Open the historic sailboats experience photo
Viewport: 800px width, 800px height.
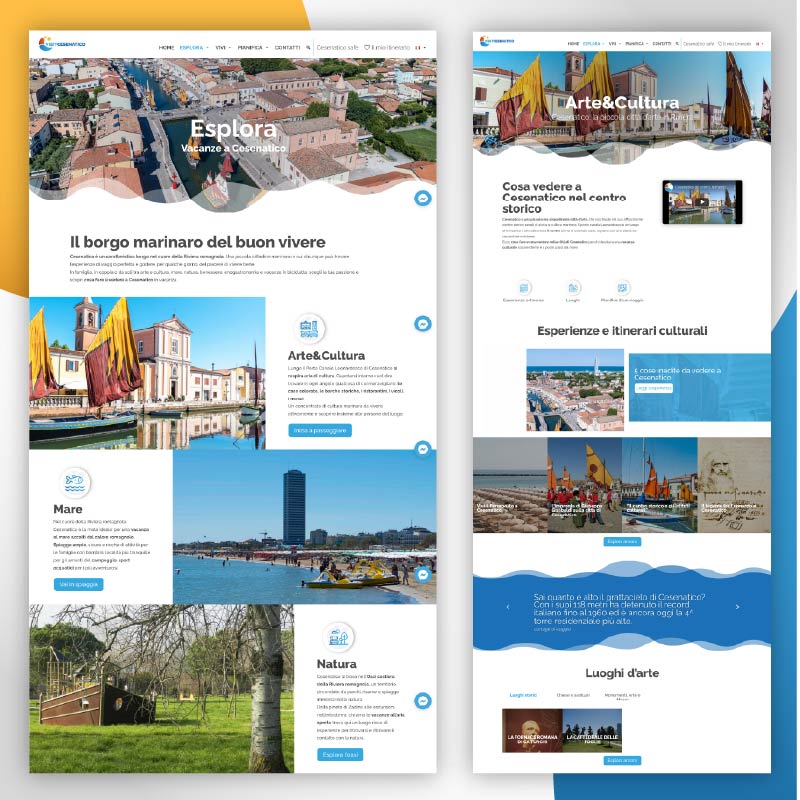pos(660,485)
